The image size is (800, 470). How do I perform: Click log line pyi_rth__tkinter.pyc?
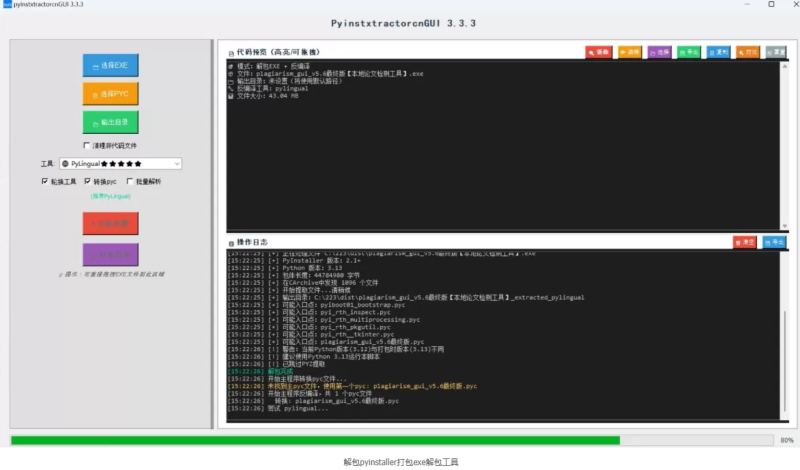pyautogui.click(x=311, y=334)
